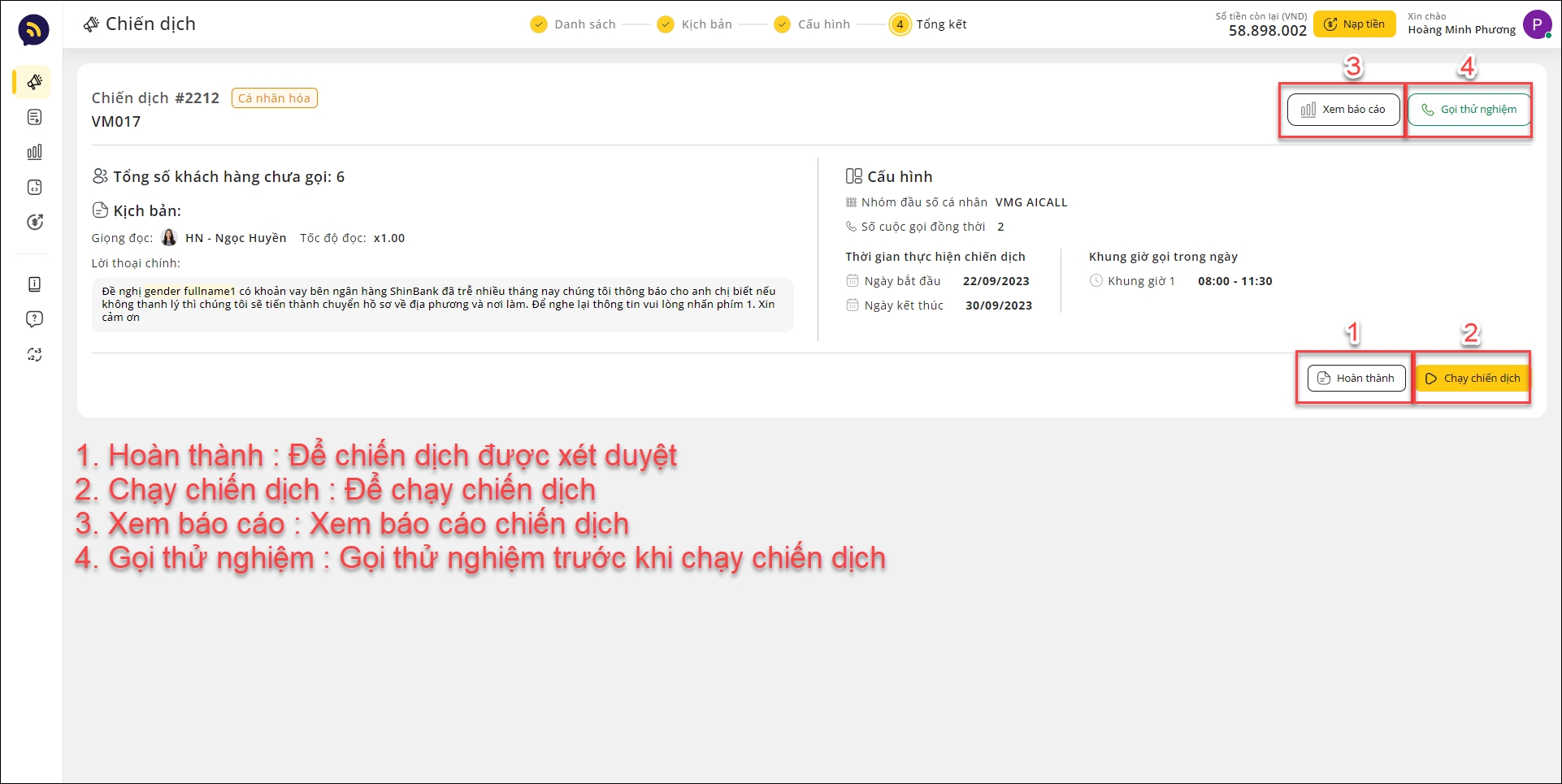Image resolution: width=1562 pixels, height=784 pixels.
Task: Go to the Kịch bản step
Action: [695, 24]
